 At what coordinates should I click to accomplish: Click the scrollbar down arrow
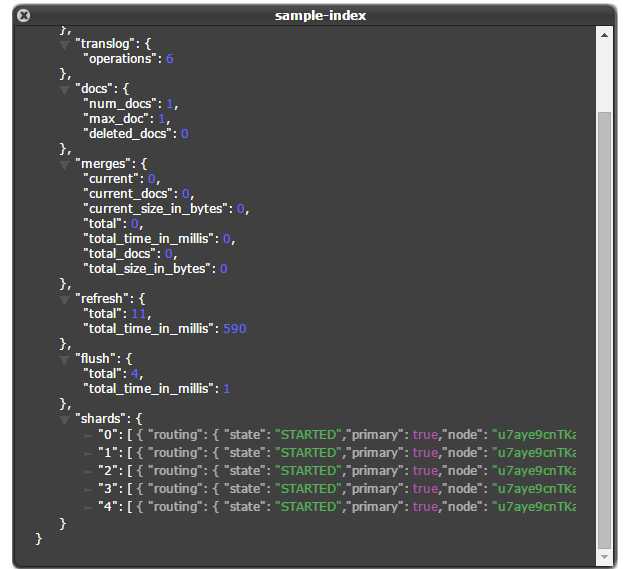point(603,554)
